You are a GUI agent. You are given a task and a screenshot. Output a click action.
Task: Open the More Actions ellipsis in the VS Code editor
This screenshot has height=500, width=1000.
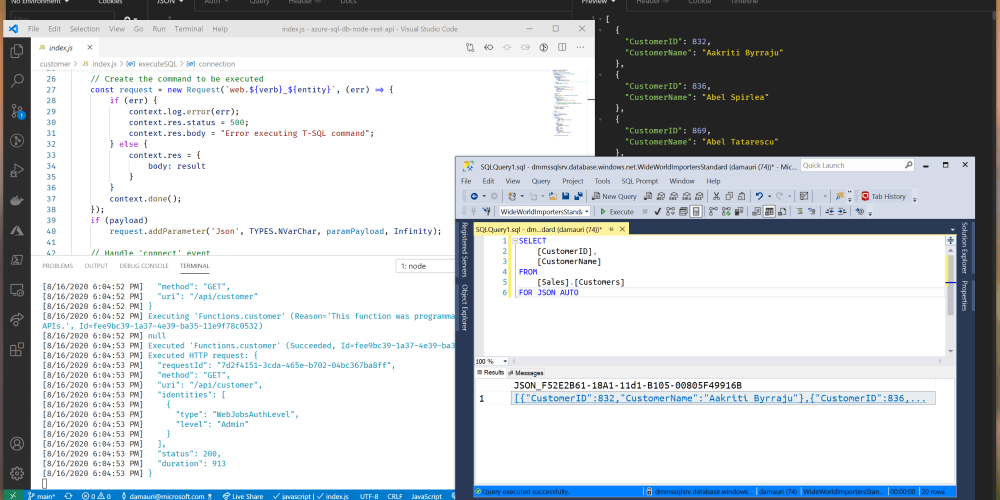pyautogui.click(x=580, y=47)
